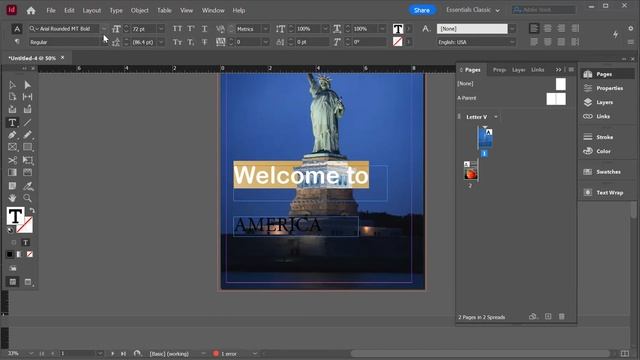The image size is (640, 360).
Task: Select the Gradient Swatch tool
Action: click(12, 173)
